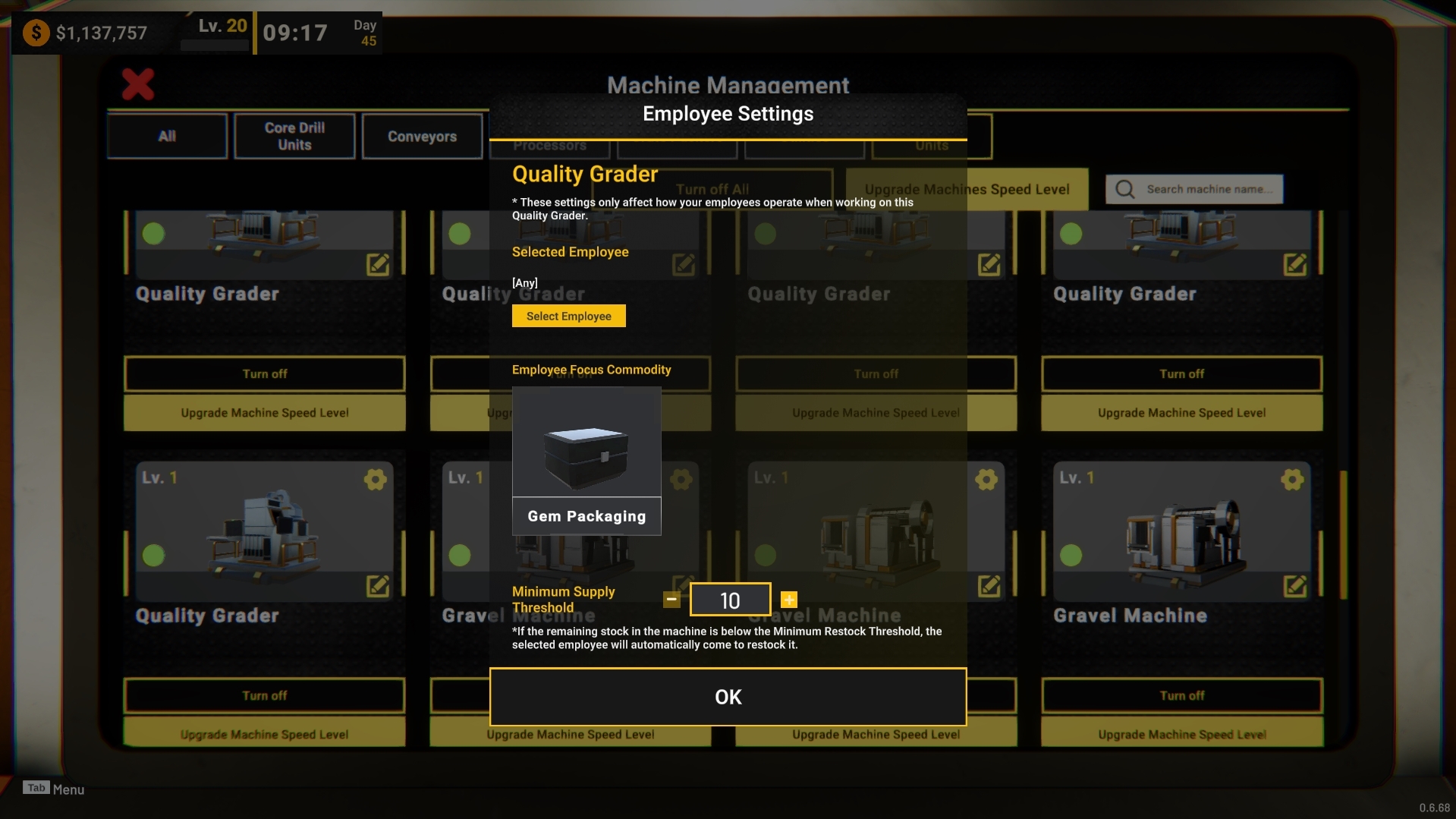
Task: Click the "[Any]" selected employee text
Action: click(525, 282)
